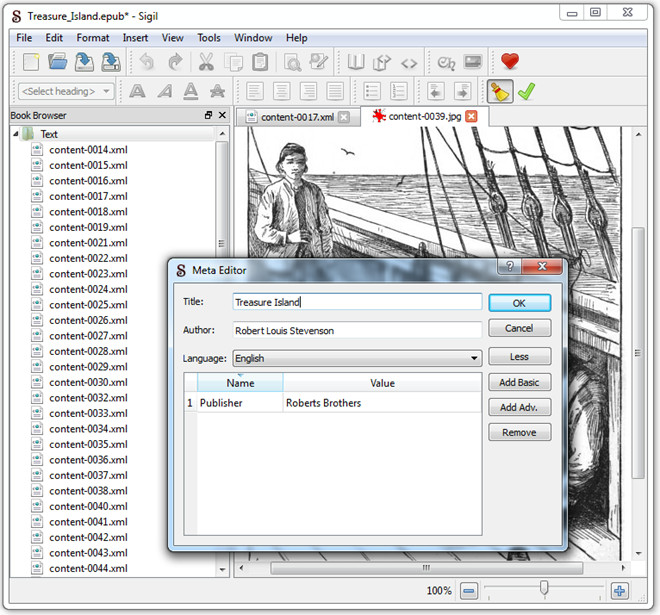Zoom out with the minus button
The image size is (660, 615).
[x=468, y=591]
